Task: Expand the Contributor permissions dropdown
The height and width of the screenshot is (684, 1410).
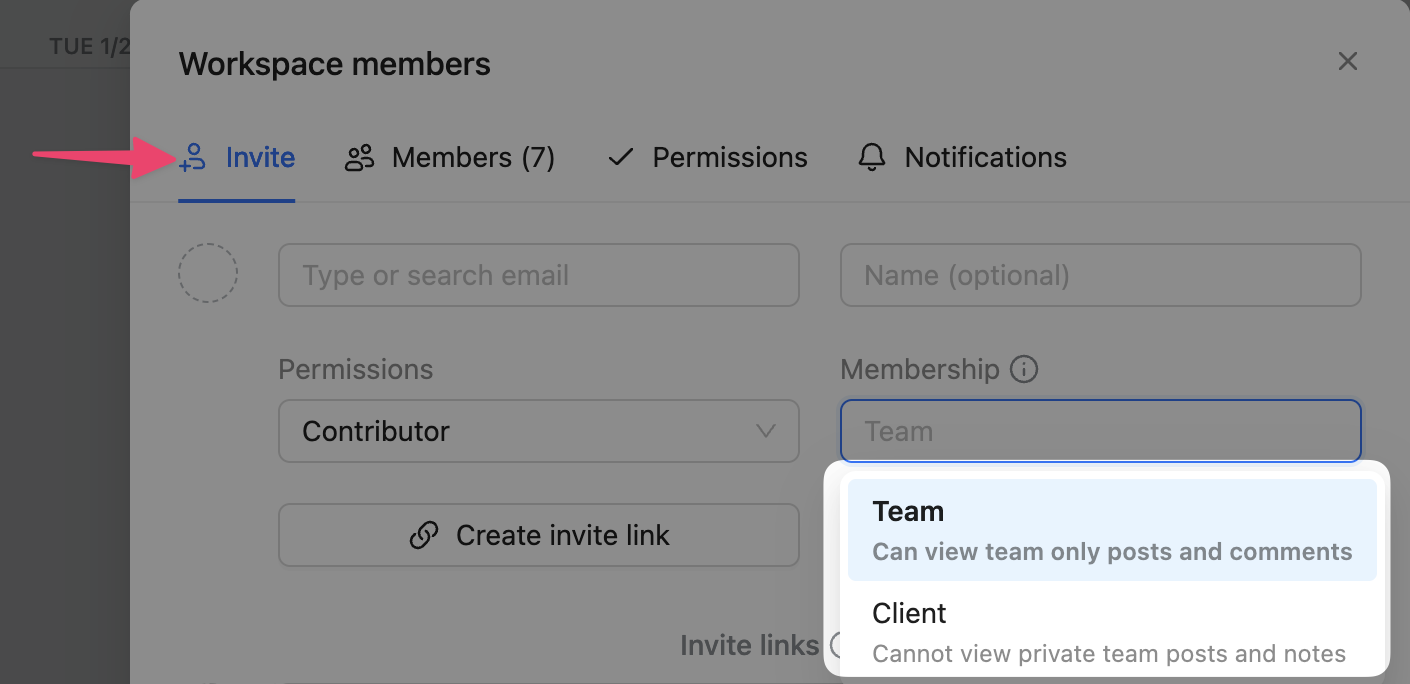Action: tap(538, 432)
